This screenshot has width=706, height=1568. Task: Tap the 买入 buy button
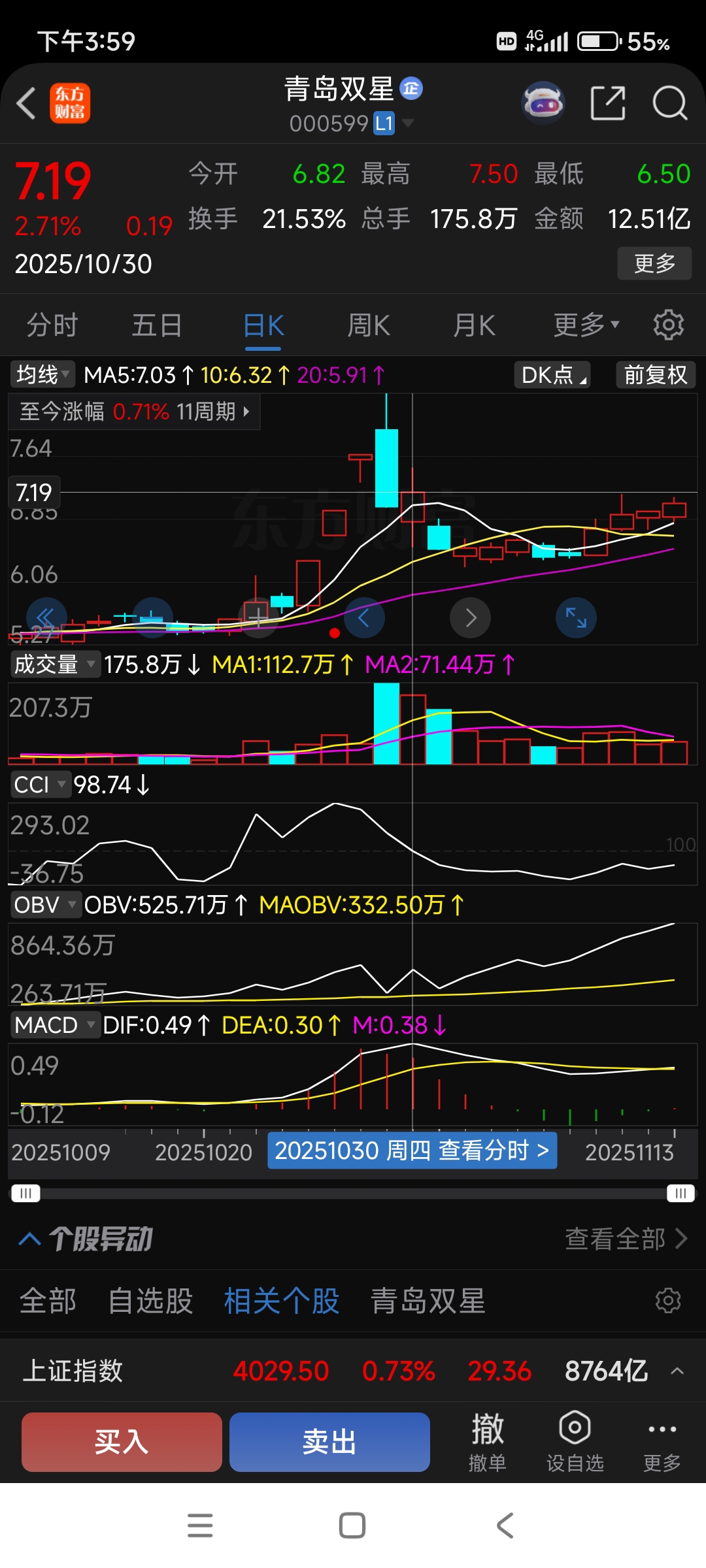coord(122,1442)
